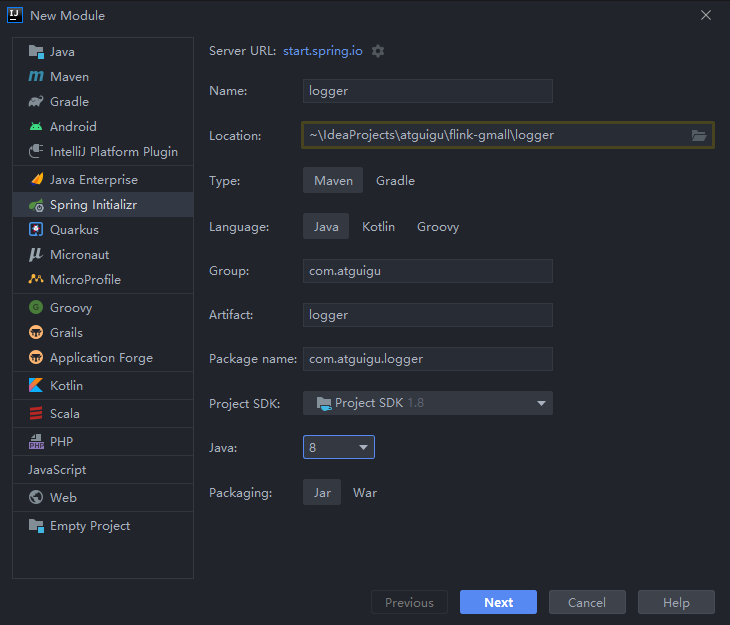
Task: Select War packaging
Action: [x=365, y=492]
